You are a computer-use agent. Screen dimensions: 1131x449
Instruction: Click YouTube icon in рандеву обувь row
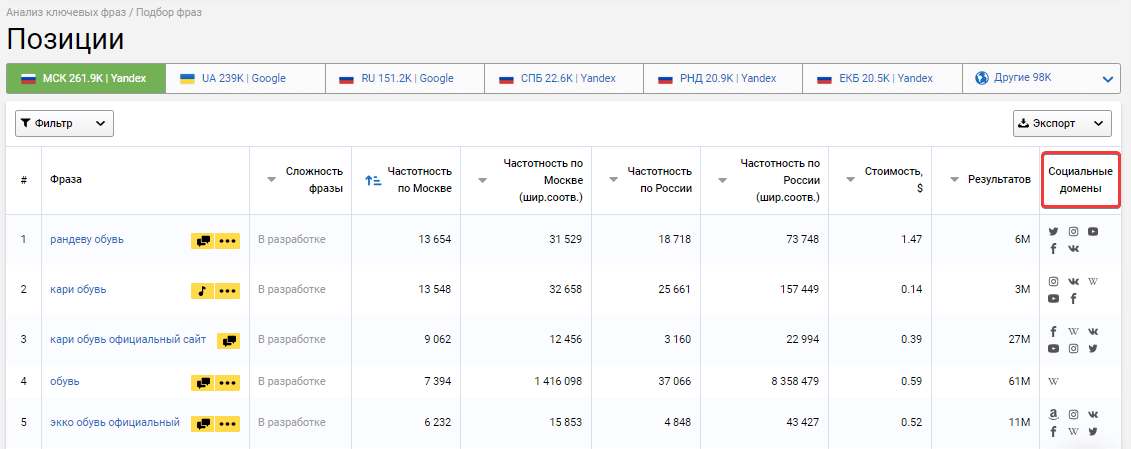1093,232
